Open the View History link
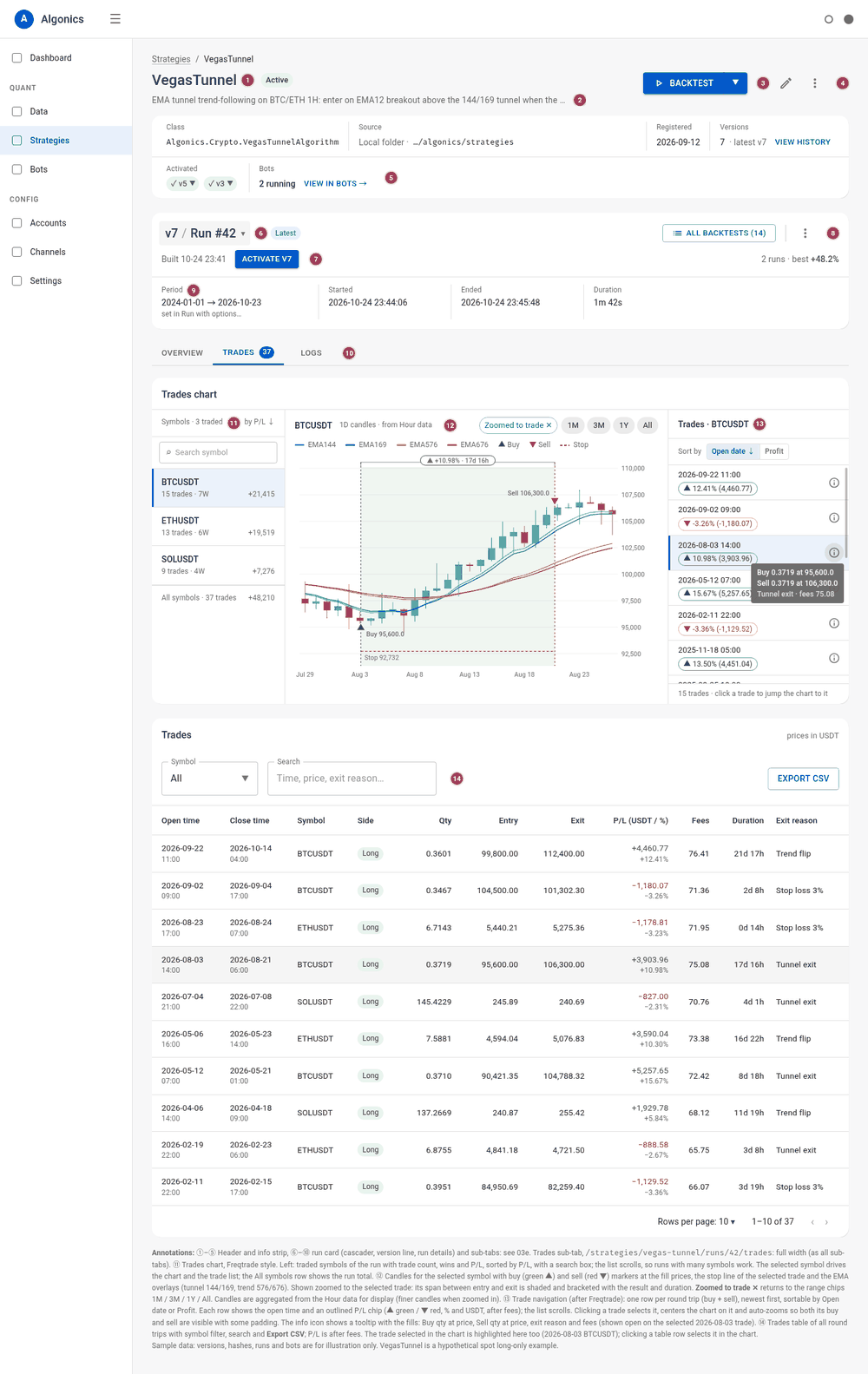 coord(803,142)
